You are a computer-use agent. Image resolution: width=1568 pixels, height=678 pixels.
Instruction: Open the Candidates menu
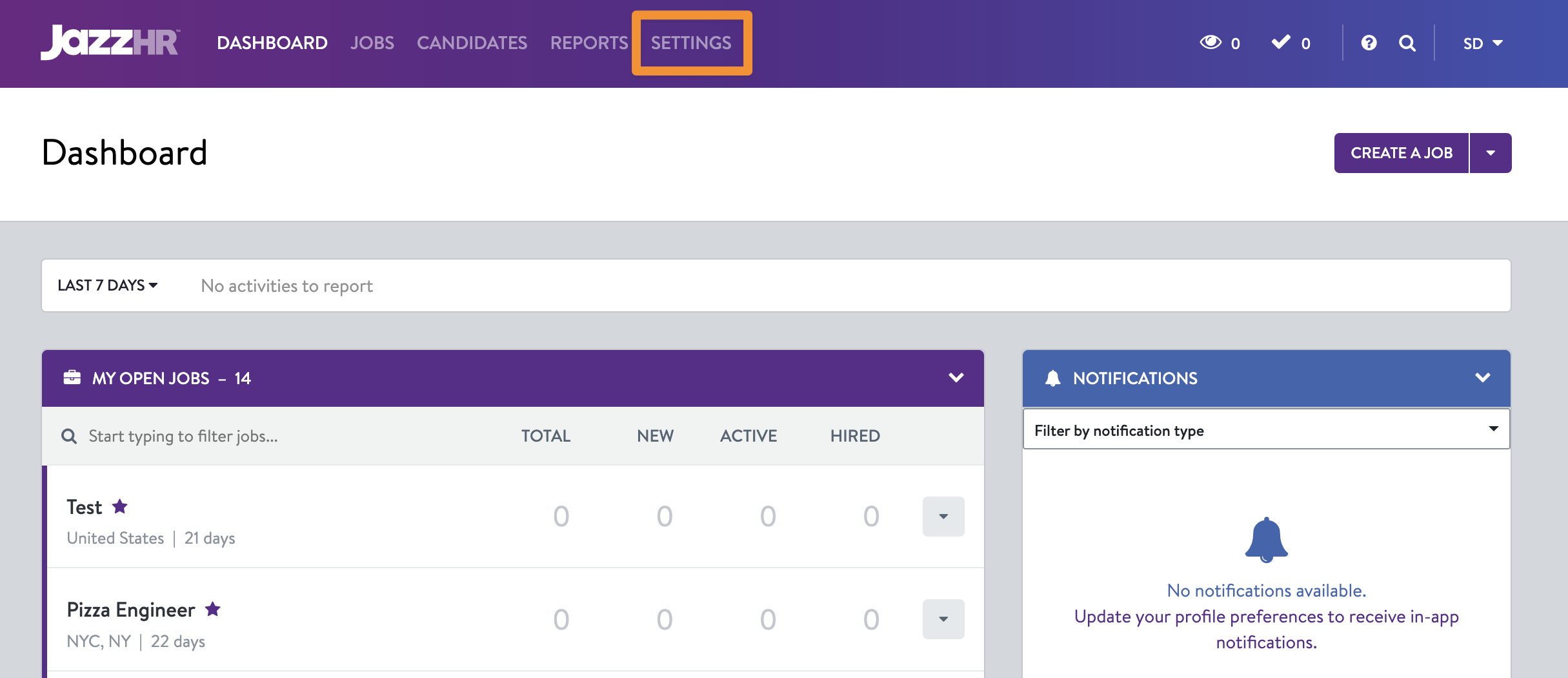(472, 43)
